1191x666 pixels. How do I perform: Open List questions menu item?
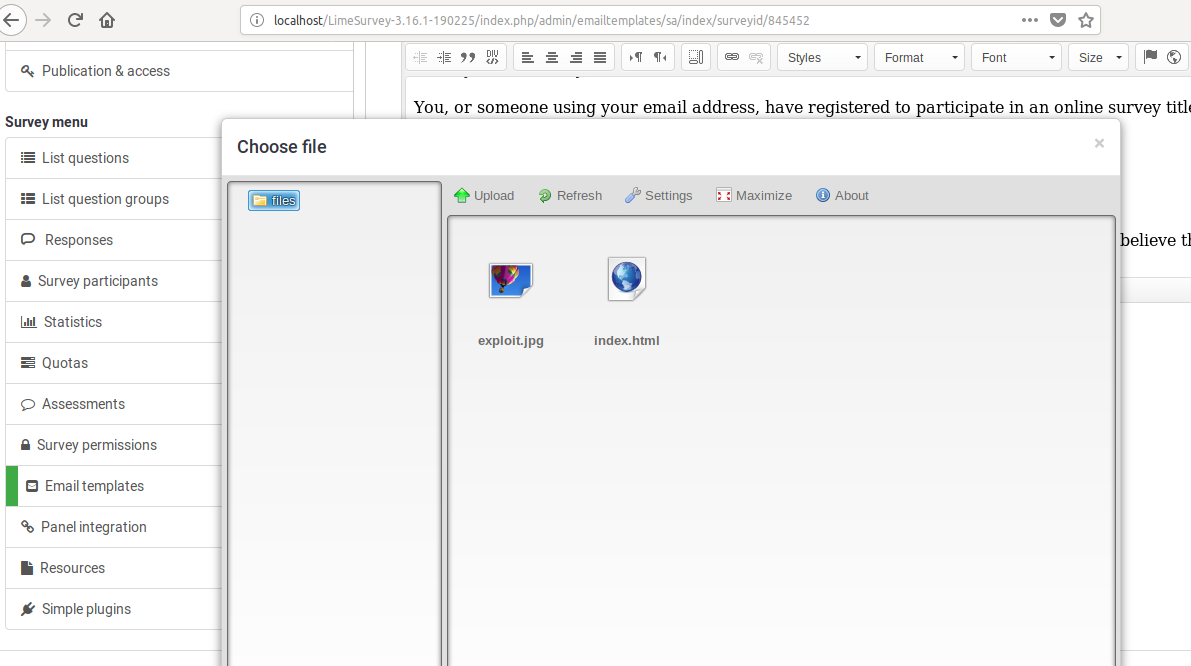point(114,158)
